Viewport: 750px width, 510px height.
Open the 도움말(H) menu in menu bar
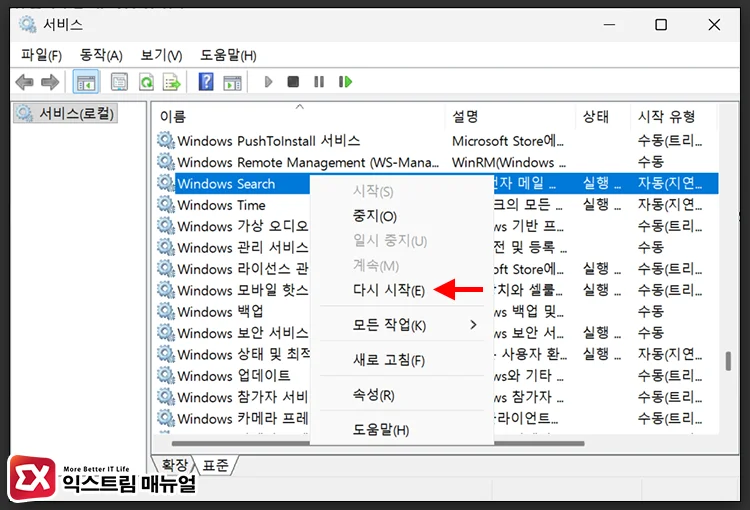click(228, 55)
